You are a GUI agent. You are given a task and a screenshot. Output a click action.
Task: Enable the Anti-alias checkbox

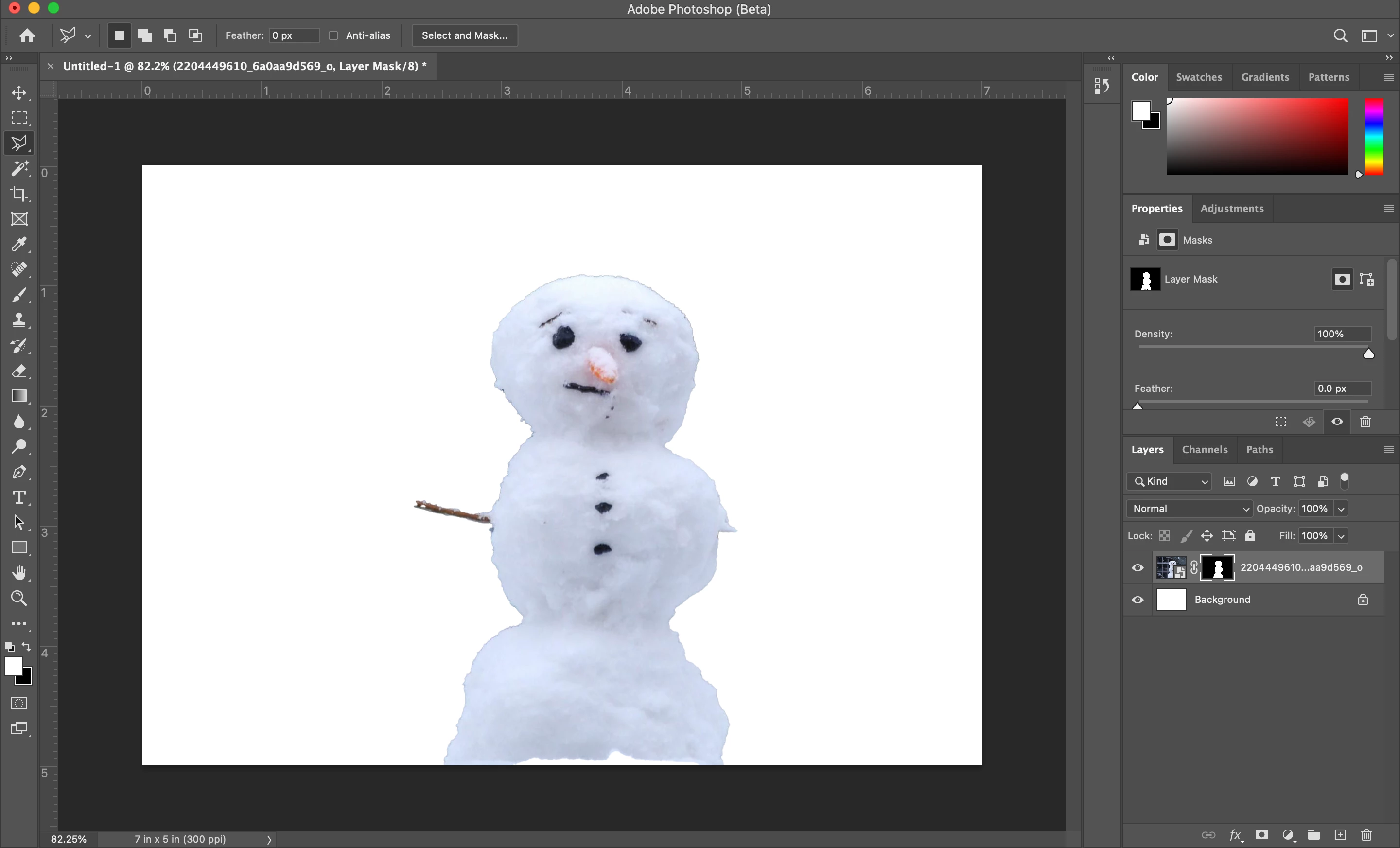[333, 35]
